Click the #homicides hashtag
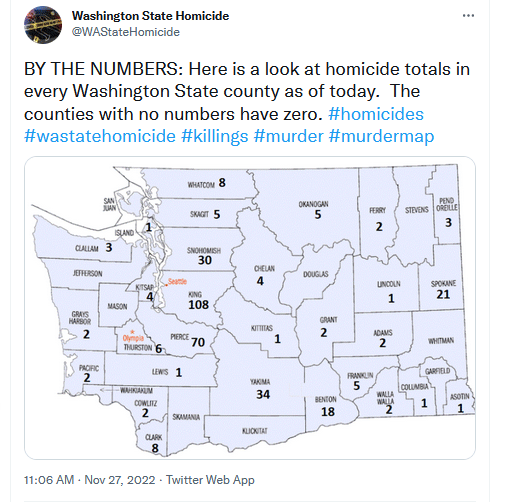 click(x=376, y=114)
